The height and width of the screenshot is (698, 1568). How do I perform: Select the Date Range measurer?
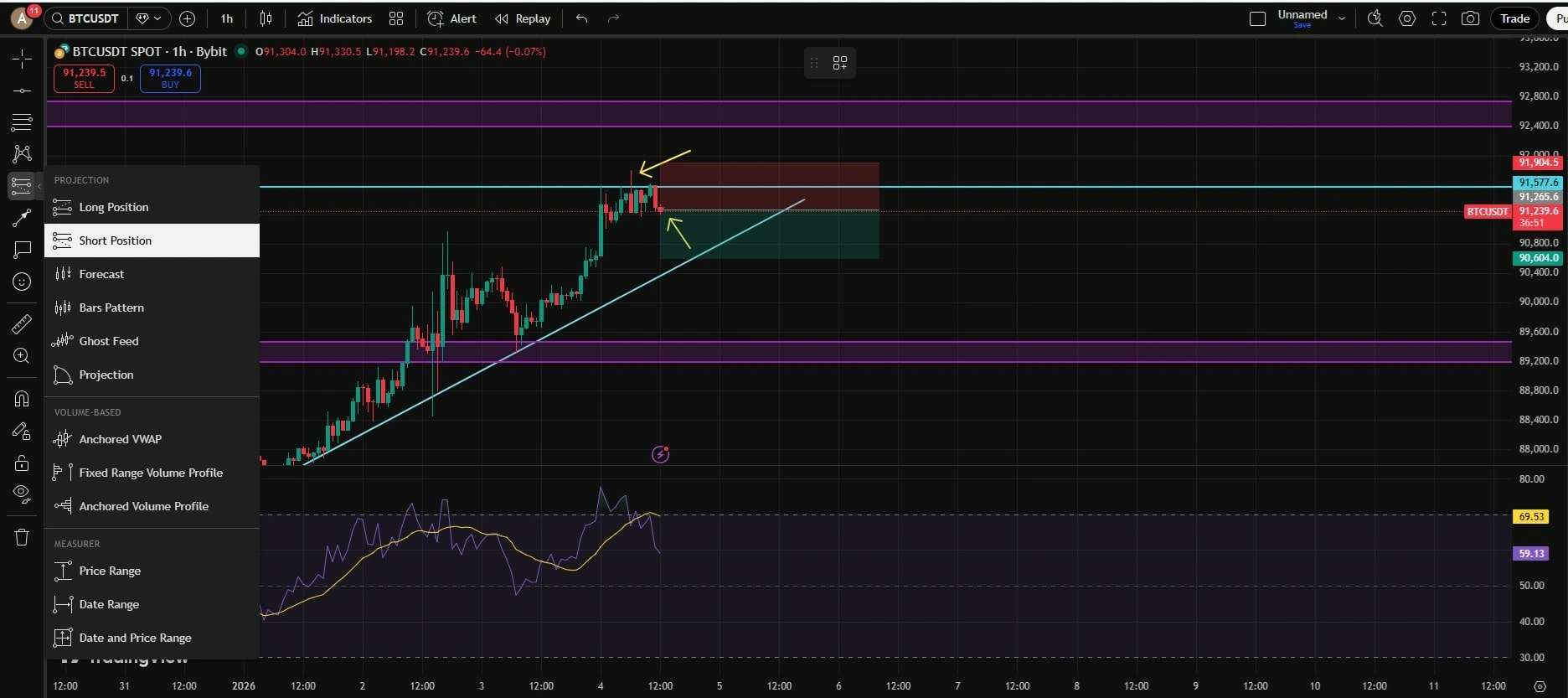152,604
